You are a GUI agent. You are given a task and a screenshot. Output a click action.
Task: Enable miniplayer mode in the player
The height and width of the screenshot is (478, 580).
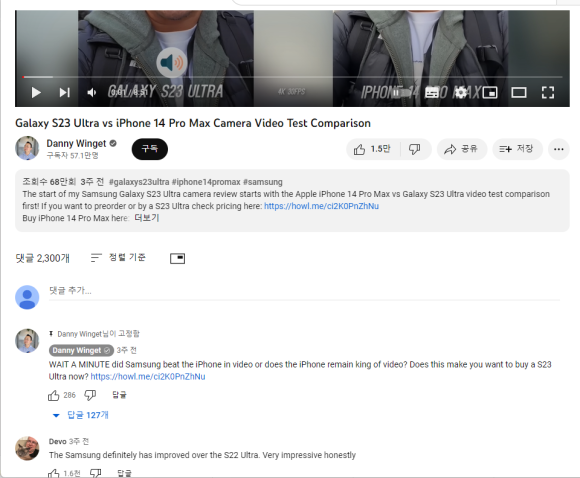click(490, 92)
